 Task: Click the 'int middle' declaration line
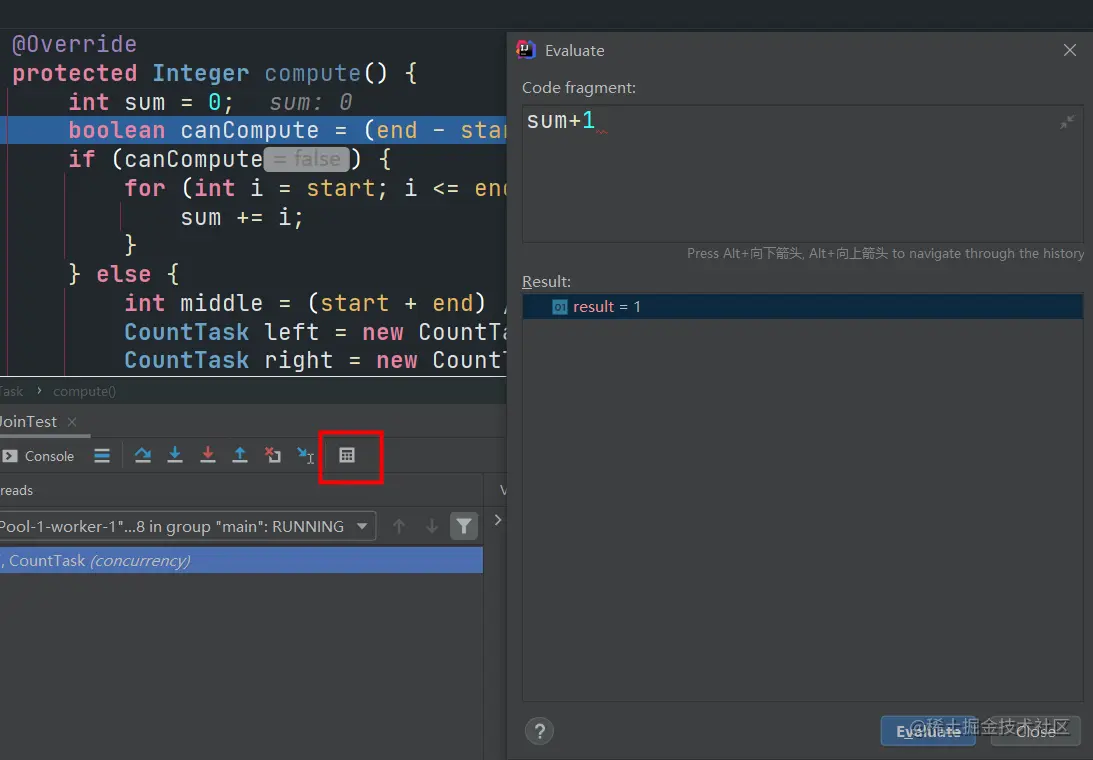[315, 303]
